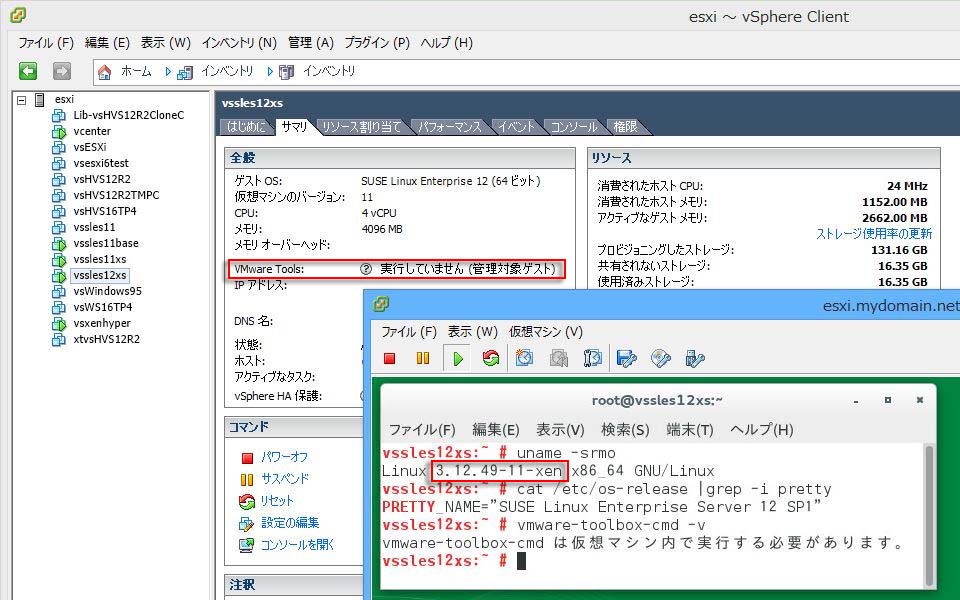Image resolution: width=960 pixels, height=600 pixels.
Task: Click the green back navigation arrow
Action: point(28,71)
